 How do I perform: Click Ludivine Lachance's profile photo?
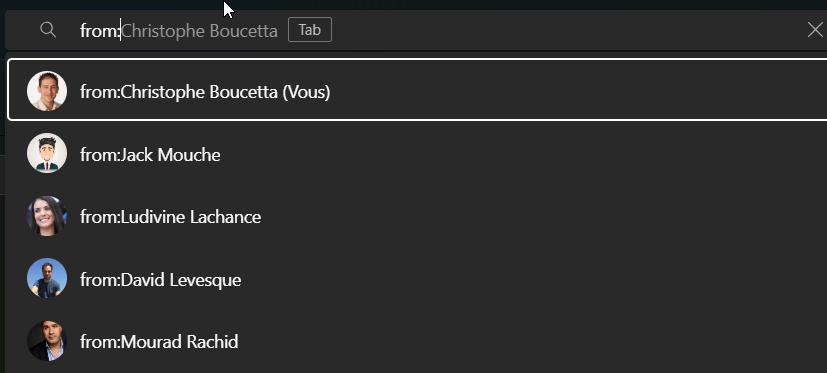coord(47,216)
